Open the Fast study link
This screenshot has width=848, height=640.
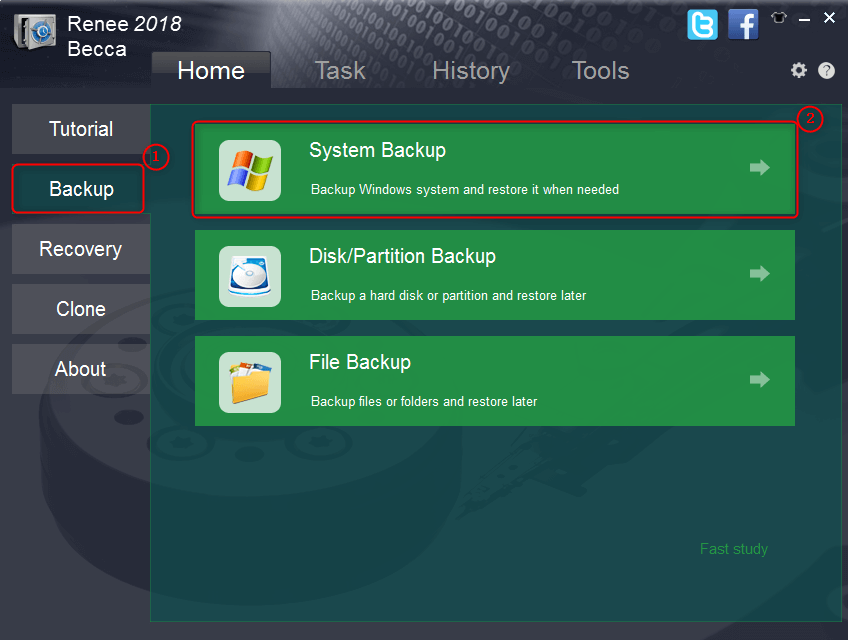[x=733, y=549]
